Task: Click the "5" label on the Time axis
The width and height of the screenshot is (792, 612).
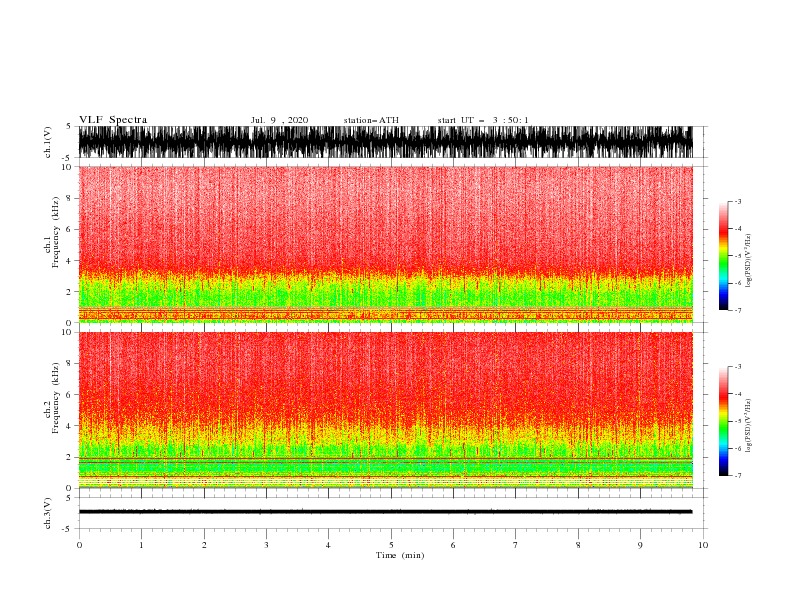Action: 391,545
